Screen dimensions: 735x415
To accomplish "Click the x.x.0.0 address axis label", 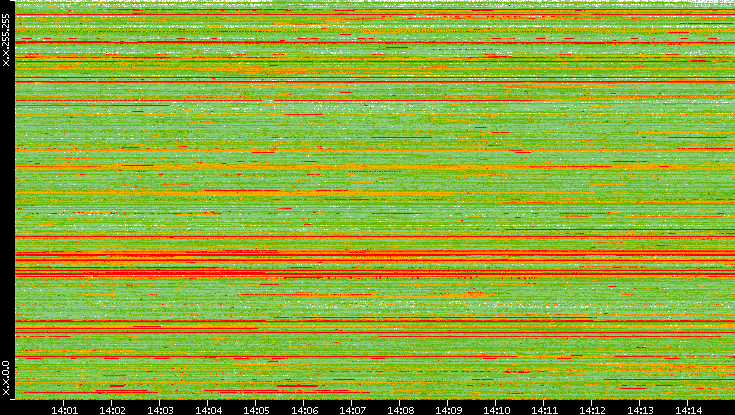I will pyautogui.click(x=6, y=378).
